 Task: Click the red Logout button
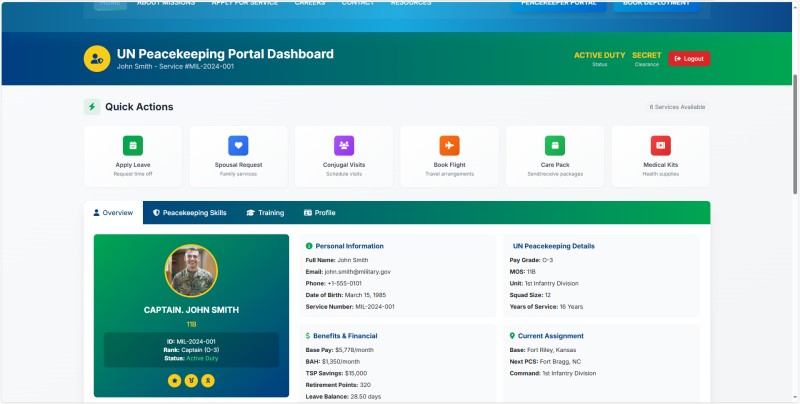(689, 59)
